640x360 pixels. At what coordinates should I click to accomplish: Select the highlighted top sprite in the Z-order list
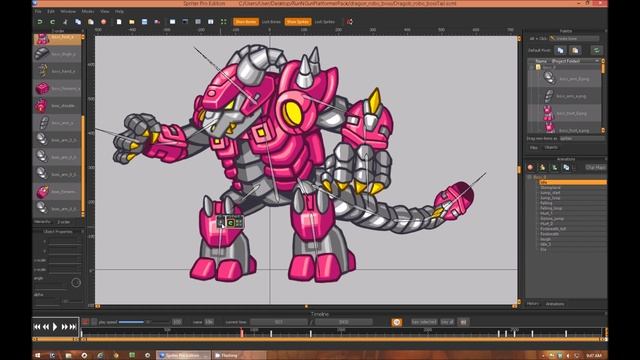(57, 39)
